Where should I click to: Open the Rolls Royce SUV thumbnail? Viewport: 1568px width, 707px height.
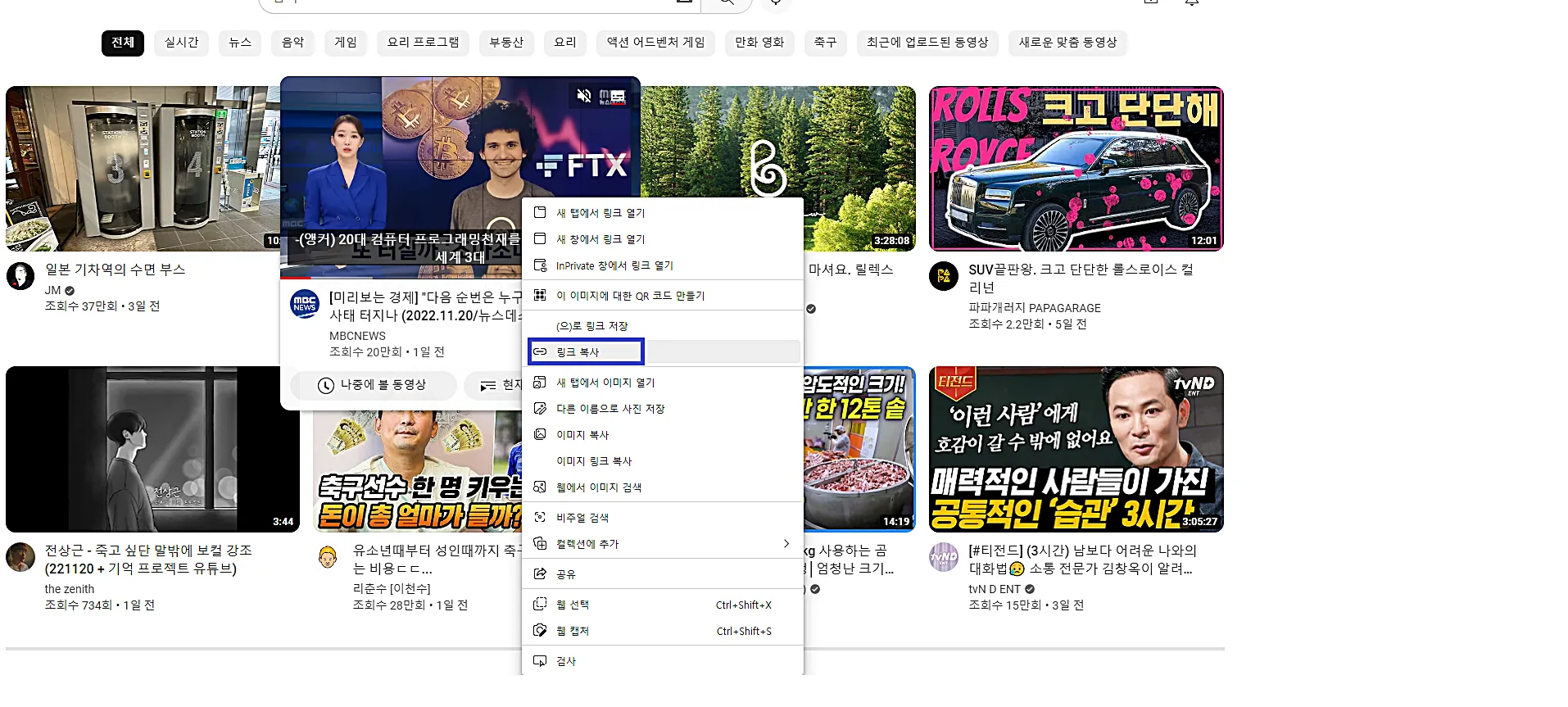pos(1076,169)
